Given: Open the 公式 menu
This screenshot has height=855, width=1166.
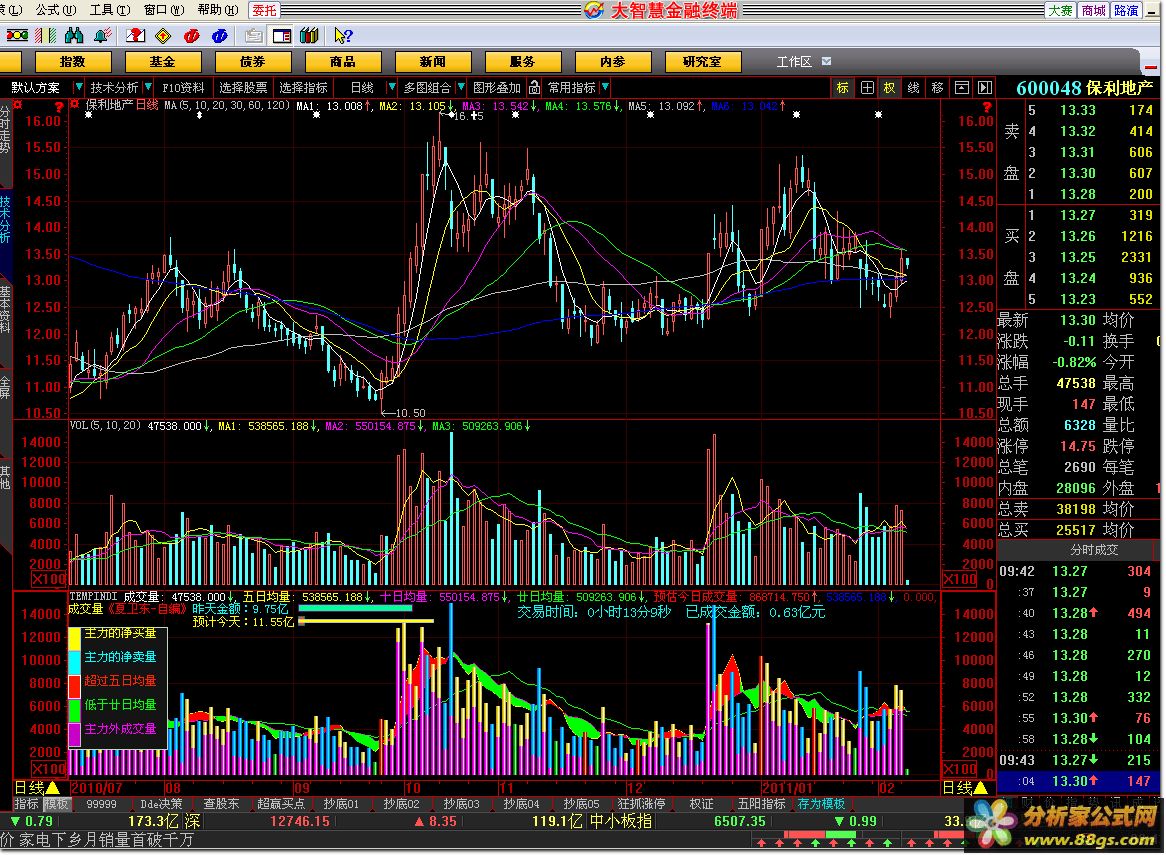Looking at the screenshot, I should tap(56, 10).
